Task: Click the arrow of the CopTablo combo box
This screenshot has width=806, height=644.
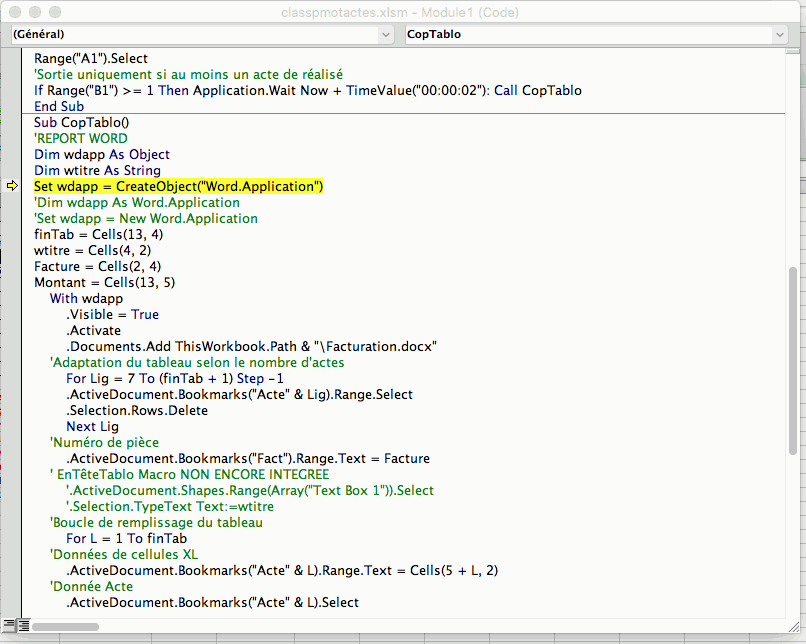Action: pos(780,34)
